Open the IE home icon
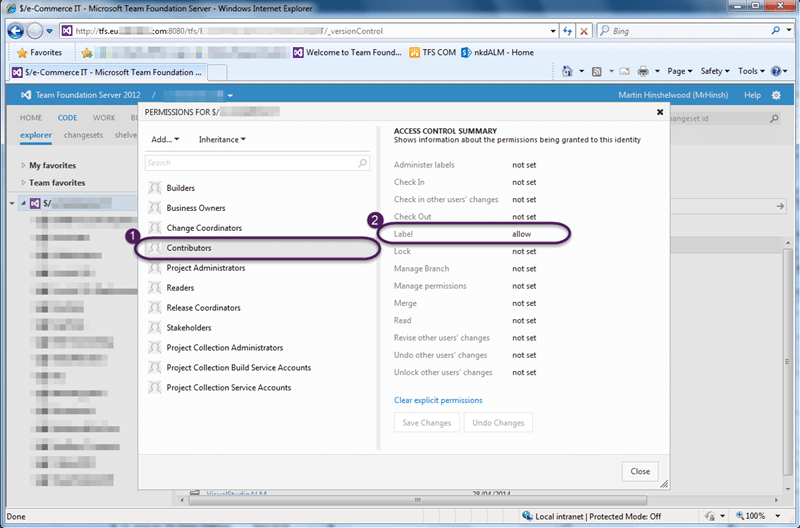The width and height of the screenshot is (800, 528). pyautogui.click(x=567, y=71)
